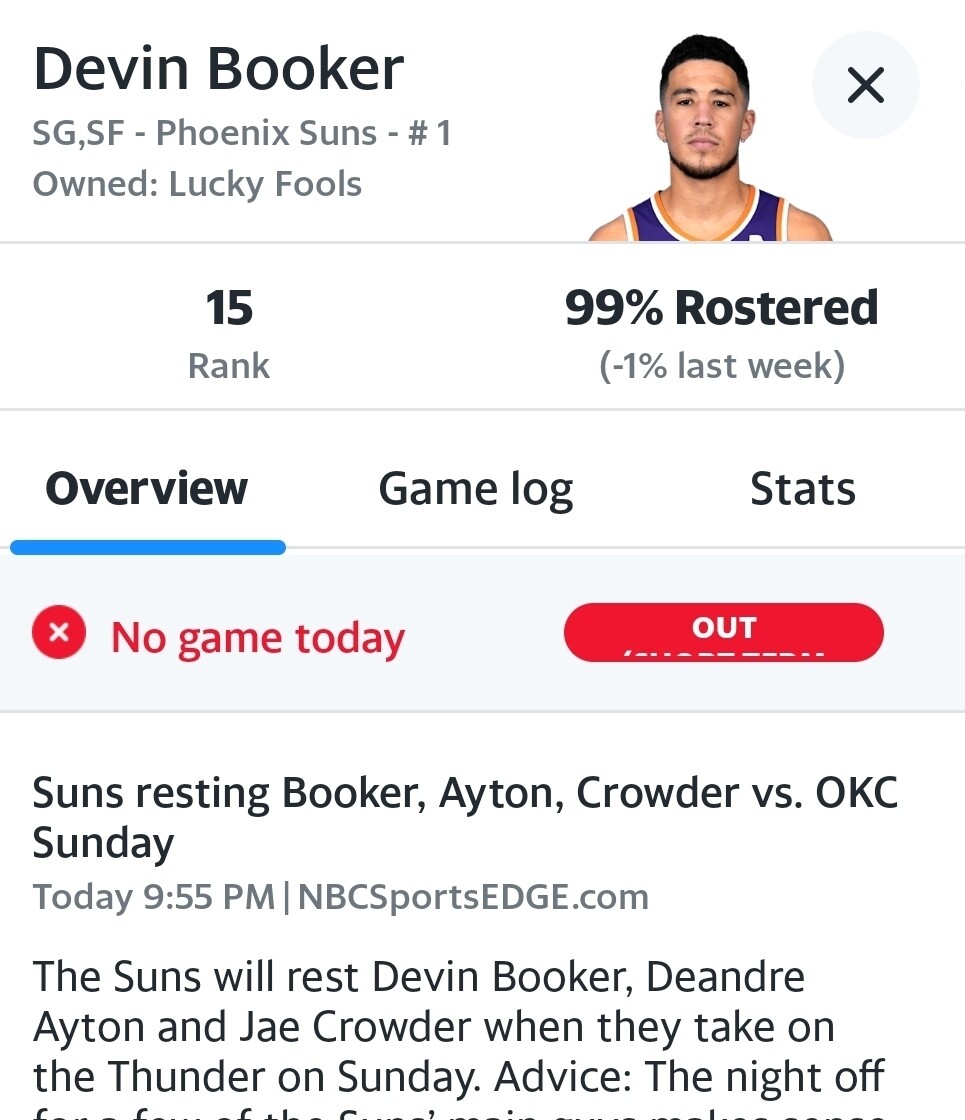Tap the blue Overview tab indicator bar
Viewport: 965px width, 1120px height.
click(x=148, y=548)
